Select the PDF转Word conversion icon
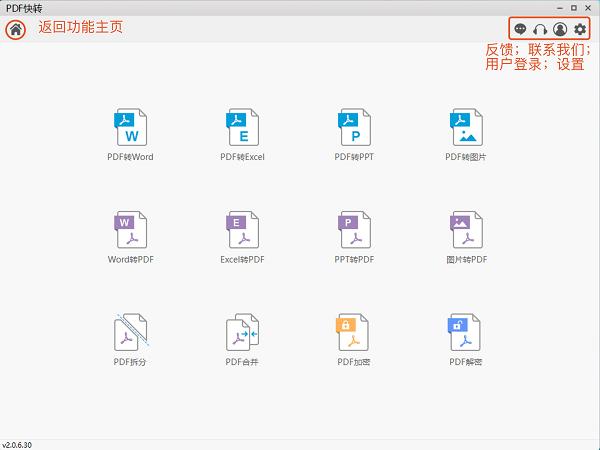The height and width of the screenshot is (450, 600). [130, 128]
